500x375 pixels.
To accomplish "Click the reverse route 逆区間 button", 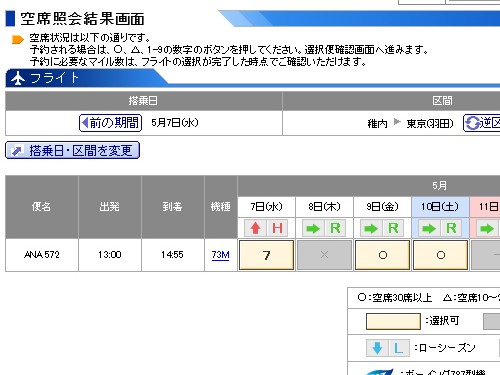I will [x=482, y=123].
